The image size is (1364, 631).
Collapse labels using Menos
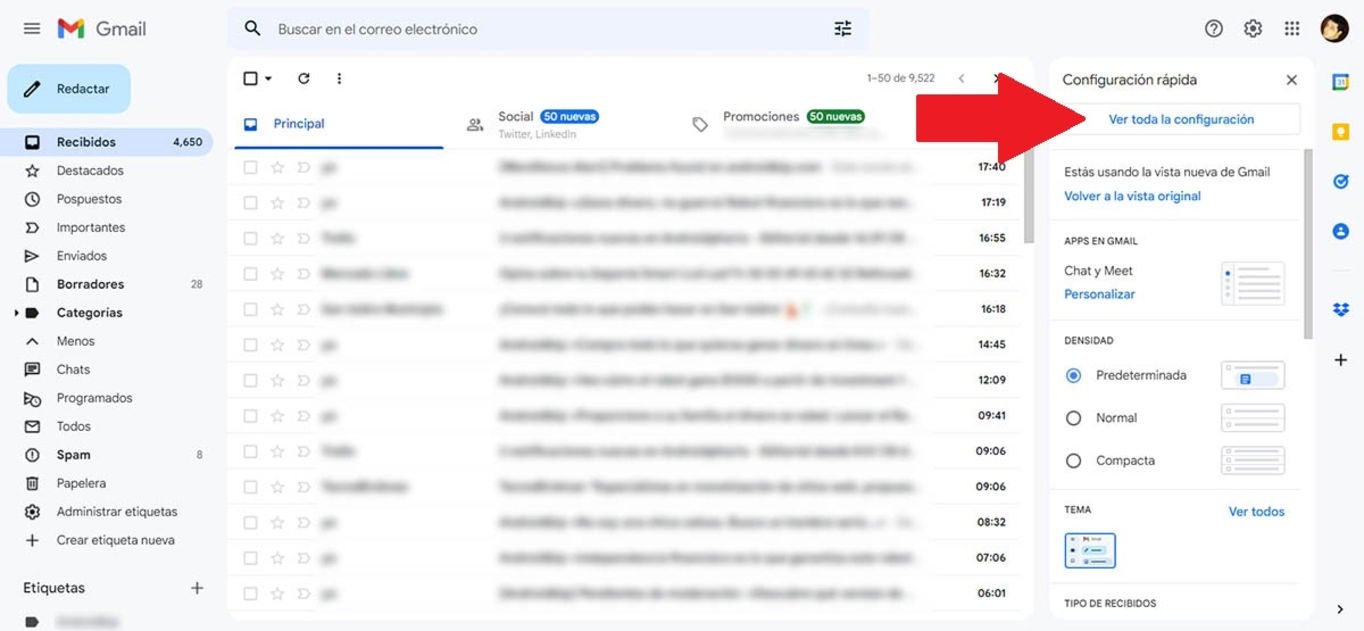[73, 340]
